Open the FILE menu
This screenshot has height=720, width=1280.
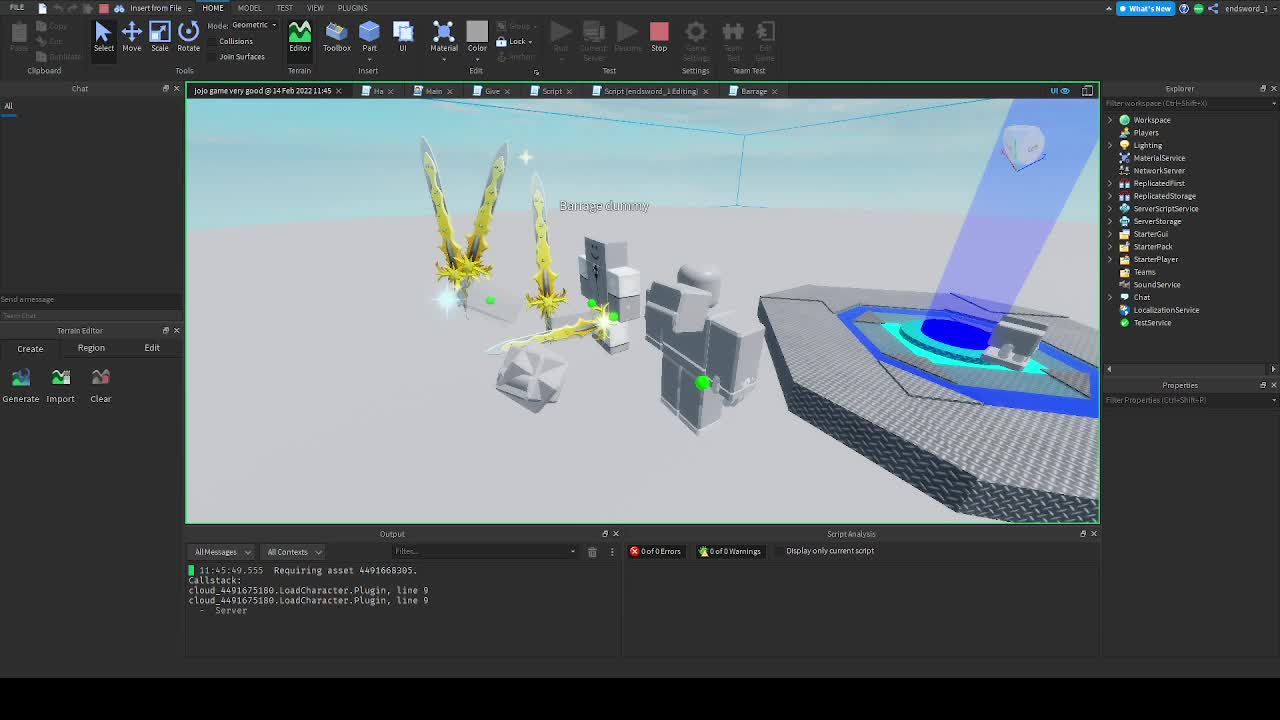pos(17,8)
